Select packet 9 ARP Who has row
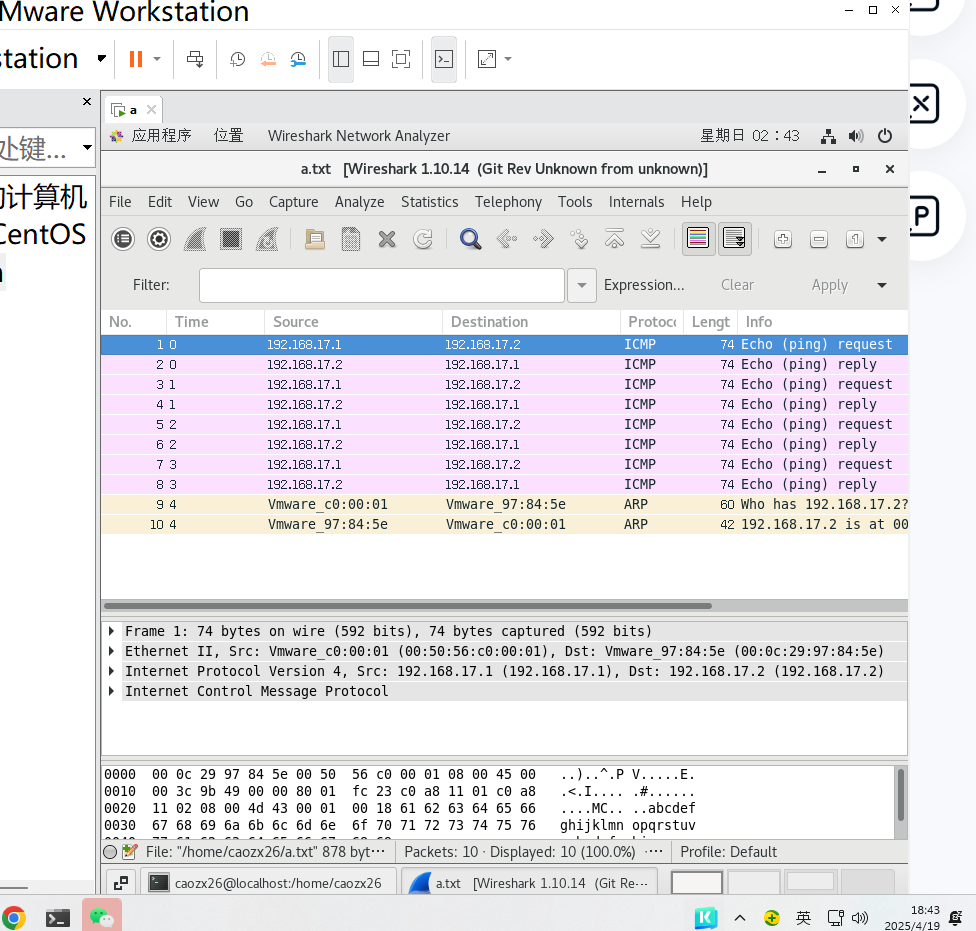Image resolution: width=976 pixels, height=931 pixels. click(x=504, y=504)
